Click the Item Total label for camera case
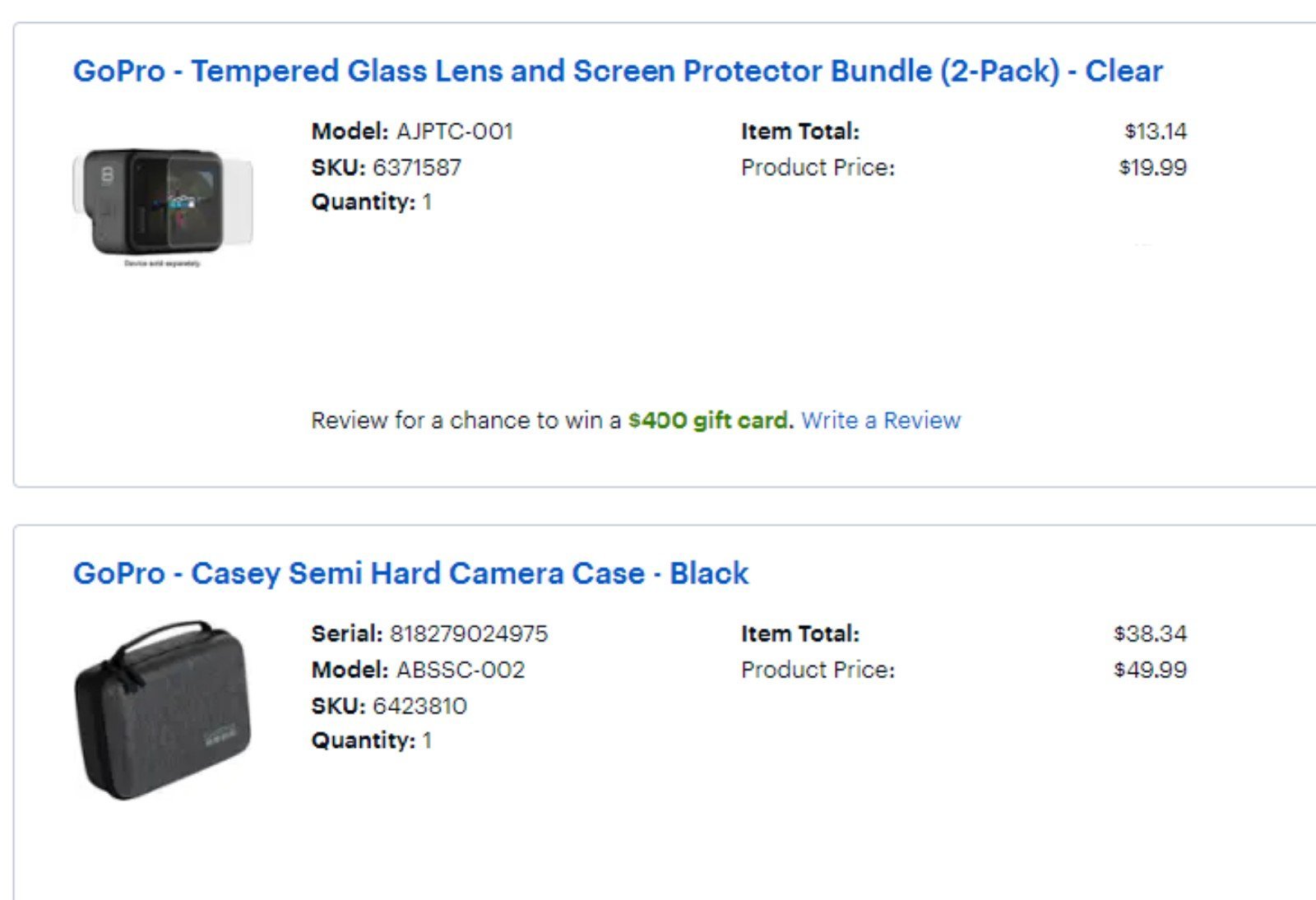Image resolution: width=1316 pixels, height=900 pixels. tap(800, 634)
